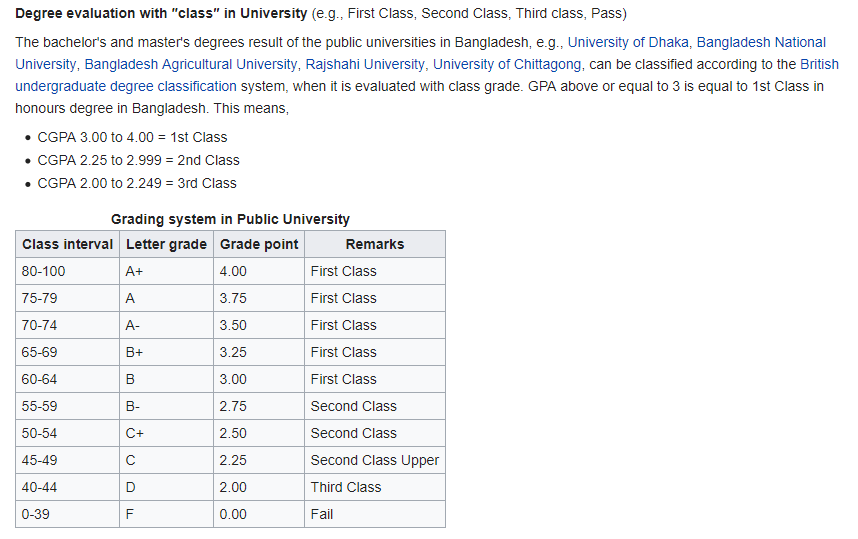Open the Bangladesh National University link
This screenshot has width=858, height=539.
coord(760,42)
